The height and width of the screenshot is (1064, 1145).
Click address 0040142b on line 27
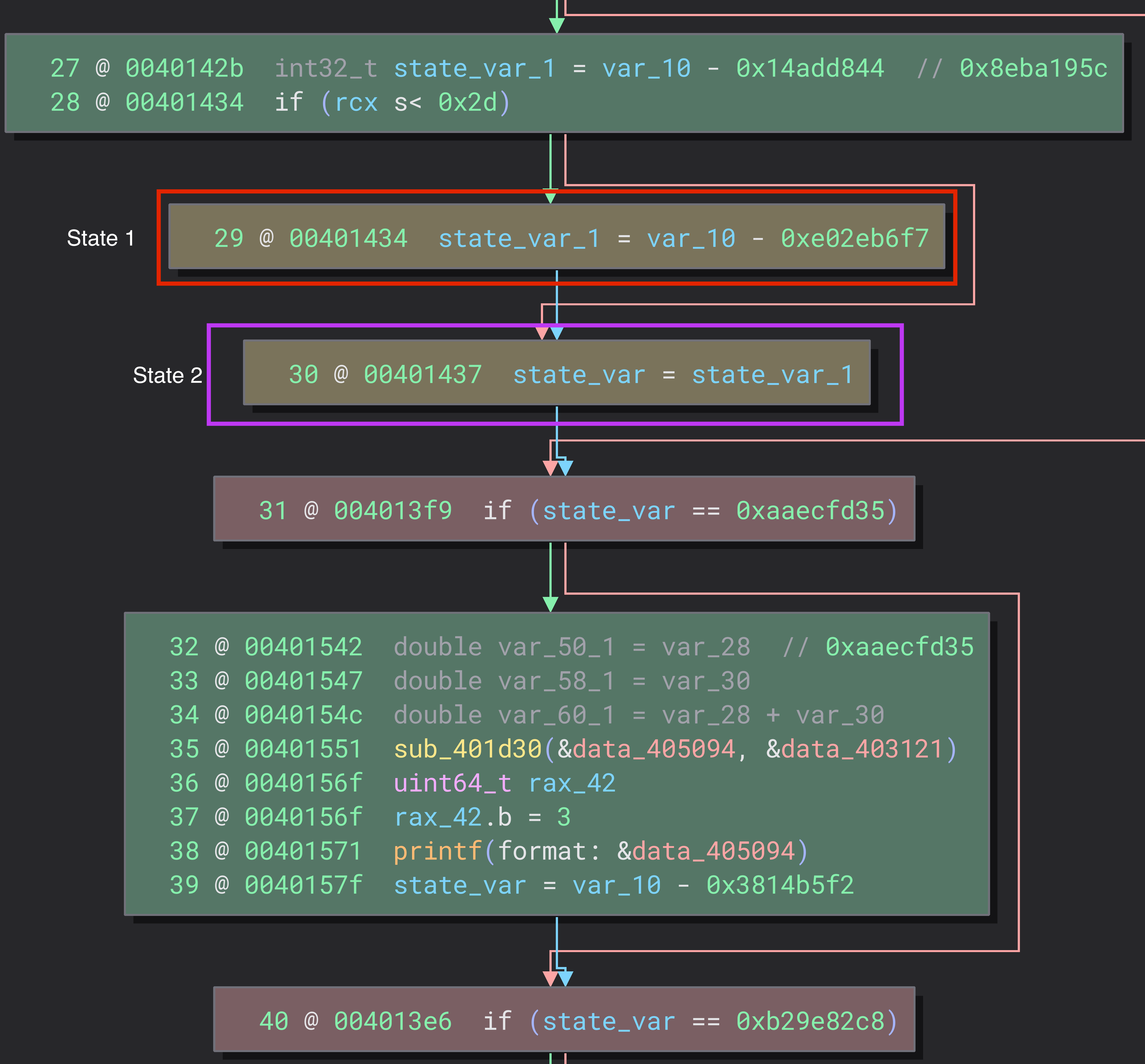(184, 69)
